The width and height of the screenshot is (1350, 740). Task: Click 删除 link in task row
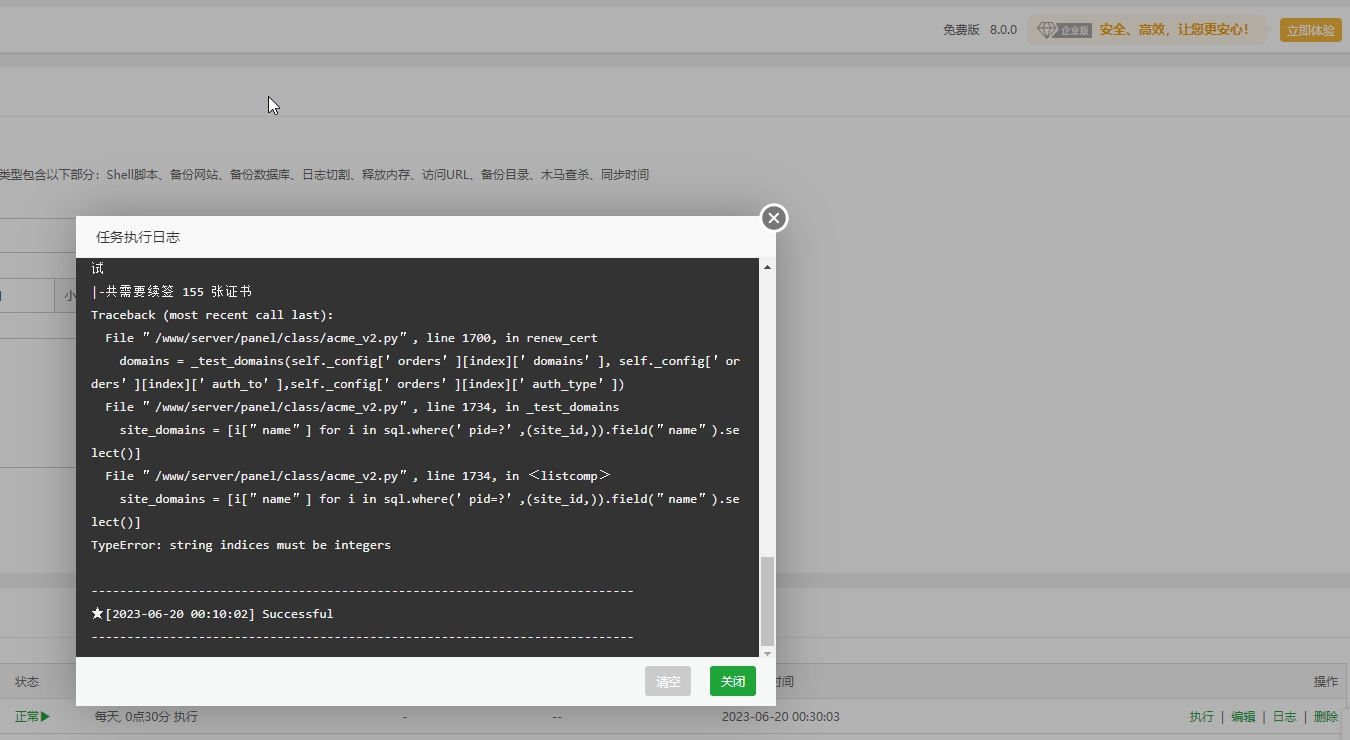click(x=1326, y=717)
